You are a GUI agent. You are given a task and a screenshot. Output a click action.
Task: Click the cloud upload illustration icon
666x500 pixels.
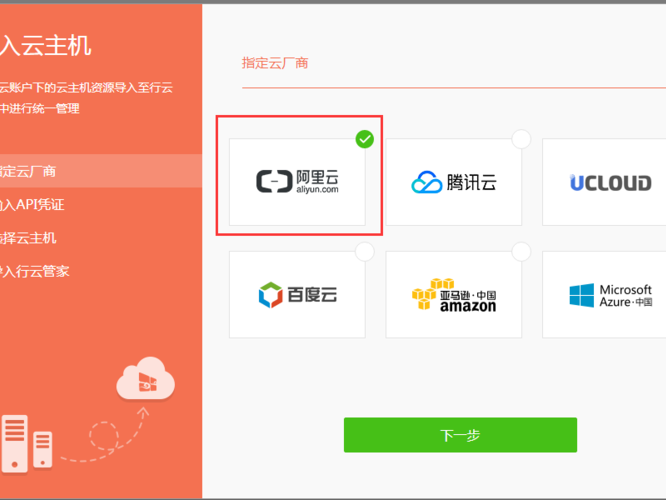[x=146, y=378]
